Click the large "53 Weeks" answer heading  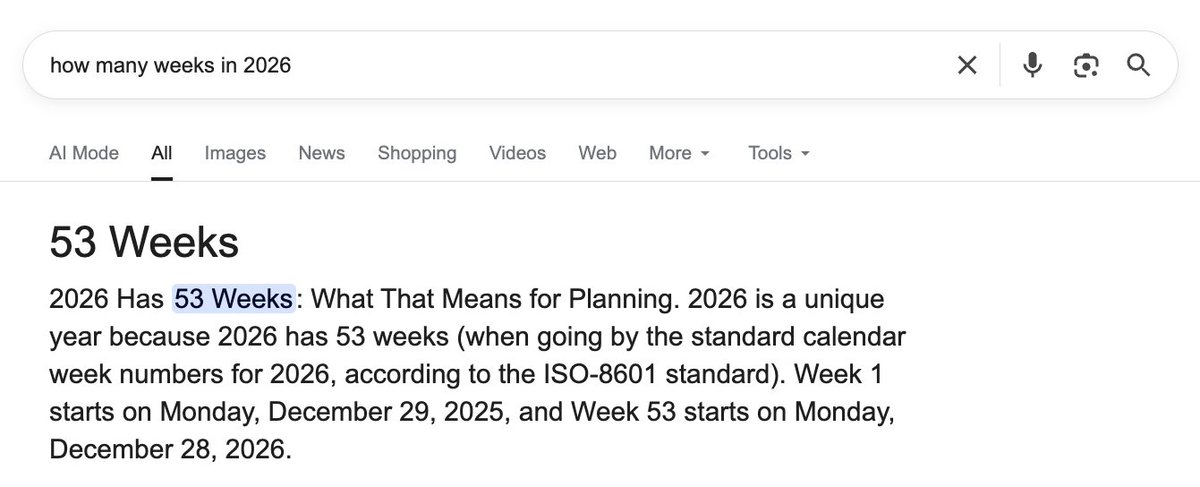[x=144, y=242]
